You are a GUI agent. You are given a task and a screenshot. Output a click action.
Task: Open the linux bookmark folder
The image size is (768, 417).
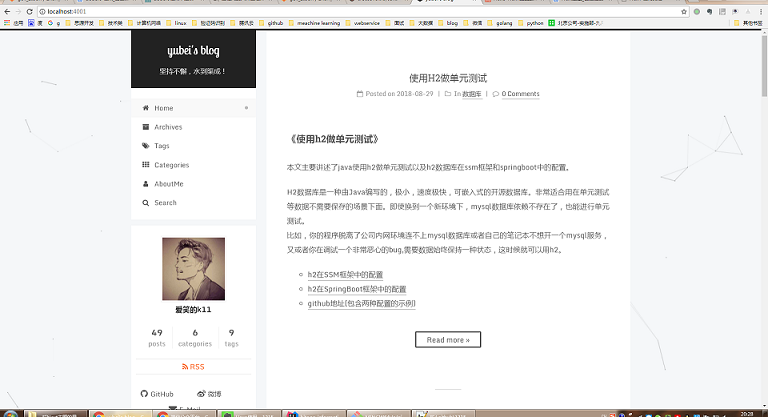point(176,23)
